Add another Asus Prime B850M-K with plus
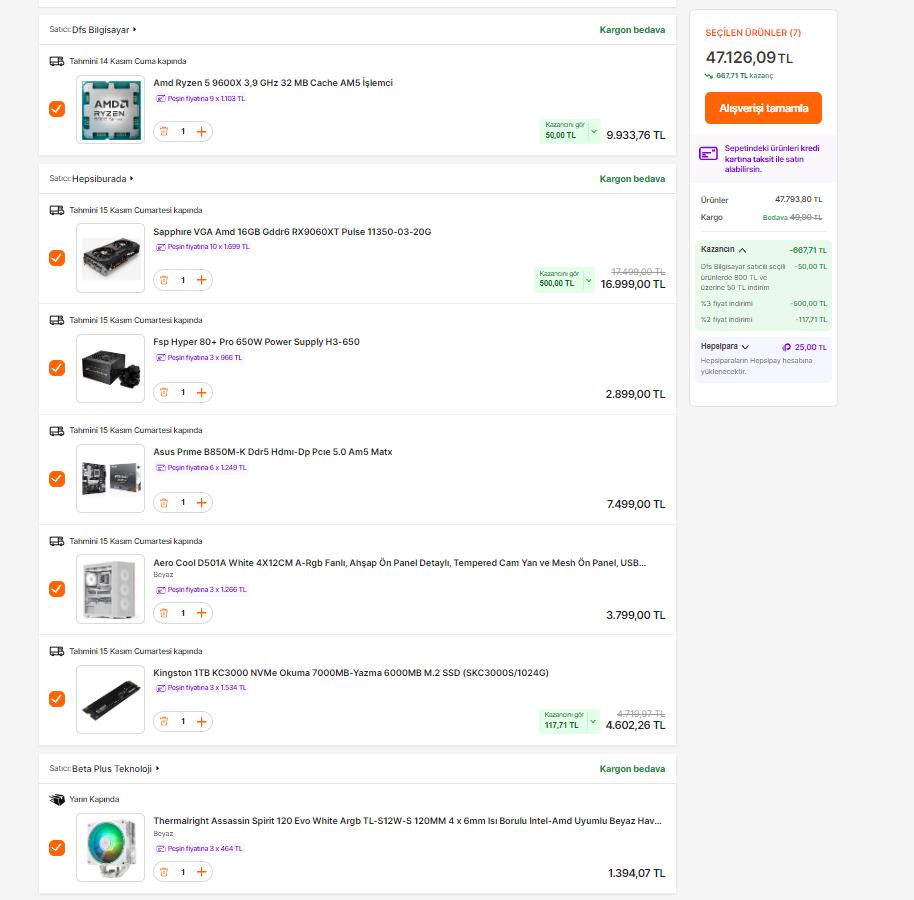Image resolution: width=914 pixels, height=900 pixels. coord(202,502)
